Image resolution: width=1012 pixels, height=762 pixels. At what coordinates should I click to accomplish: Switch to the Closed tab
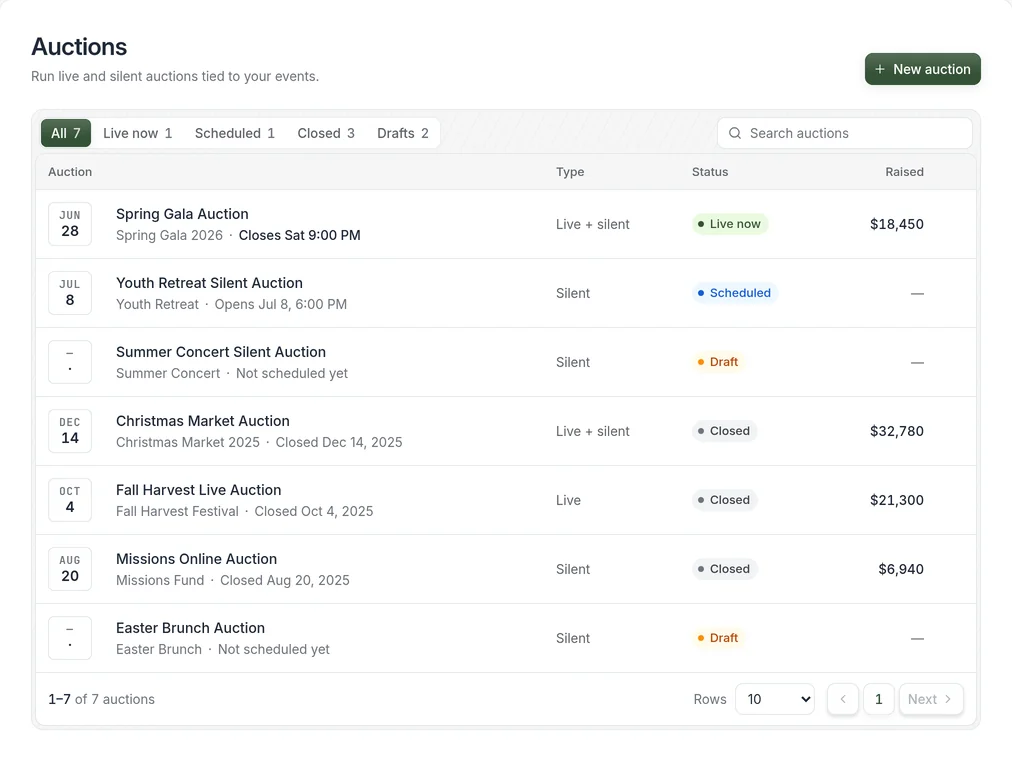(x=326, y=133)
